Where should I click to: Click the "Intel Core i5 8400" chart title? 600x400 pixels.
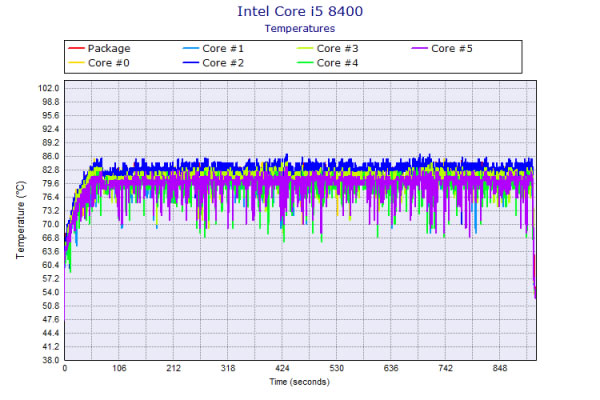[x=300, y=11]
